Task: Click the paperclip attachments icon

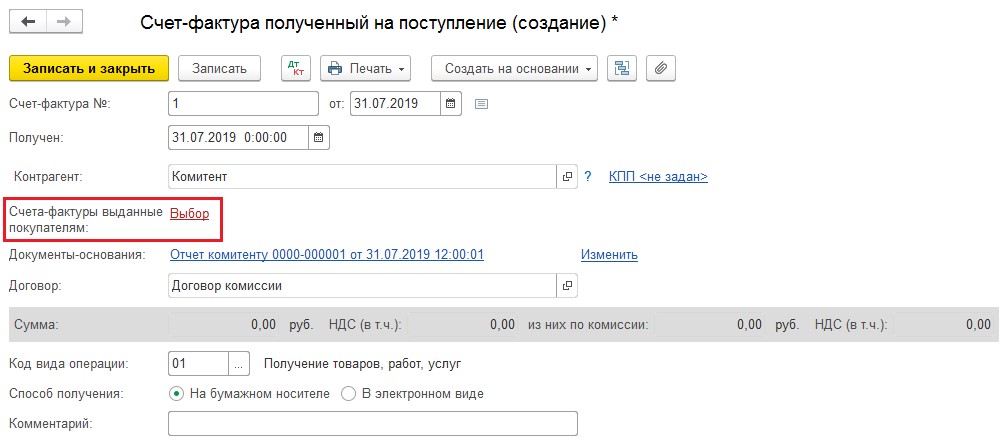Action: click(660, 68)
